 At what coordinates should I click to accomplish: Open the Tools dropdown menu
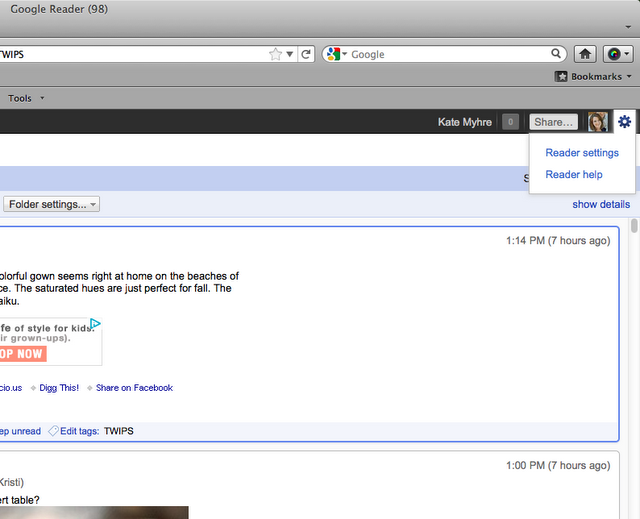[x=26, y=98]
